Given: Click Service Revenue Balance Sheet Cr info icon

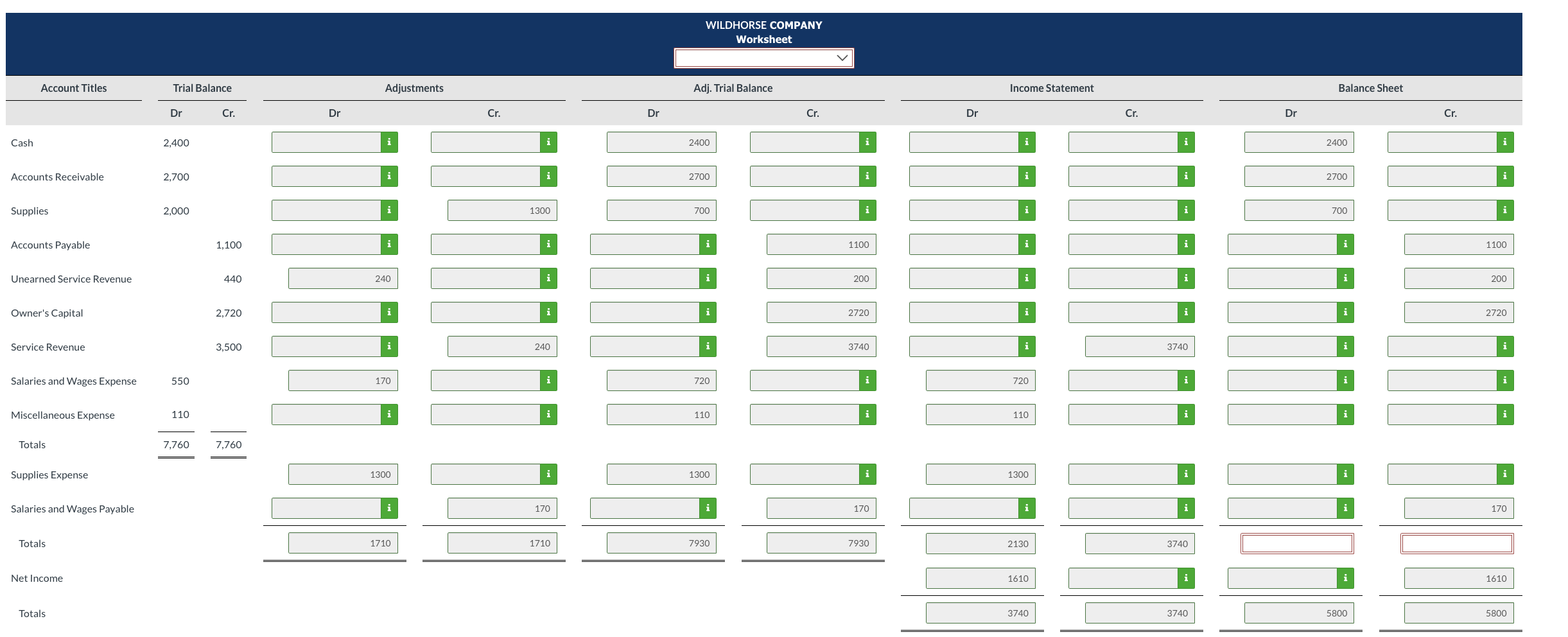Looking at the screenshot, I should (1505, 346).
